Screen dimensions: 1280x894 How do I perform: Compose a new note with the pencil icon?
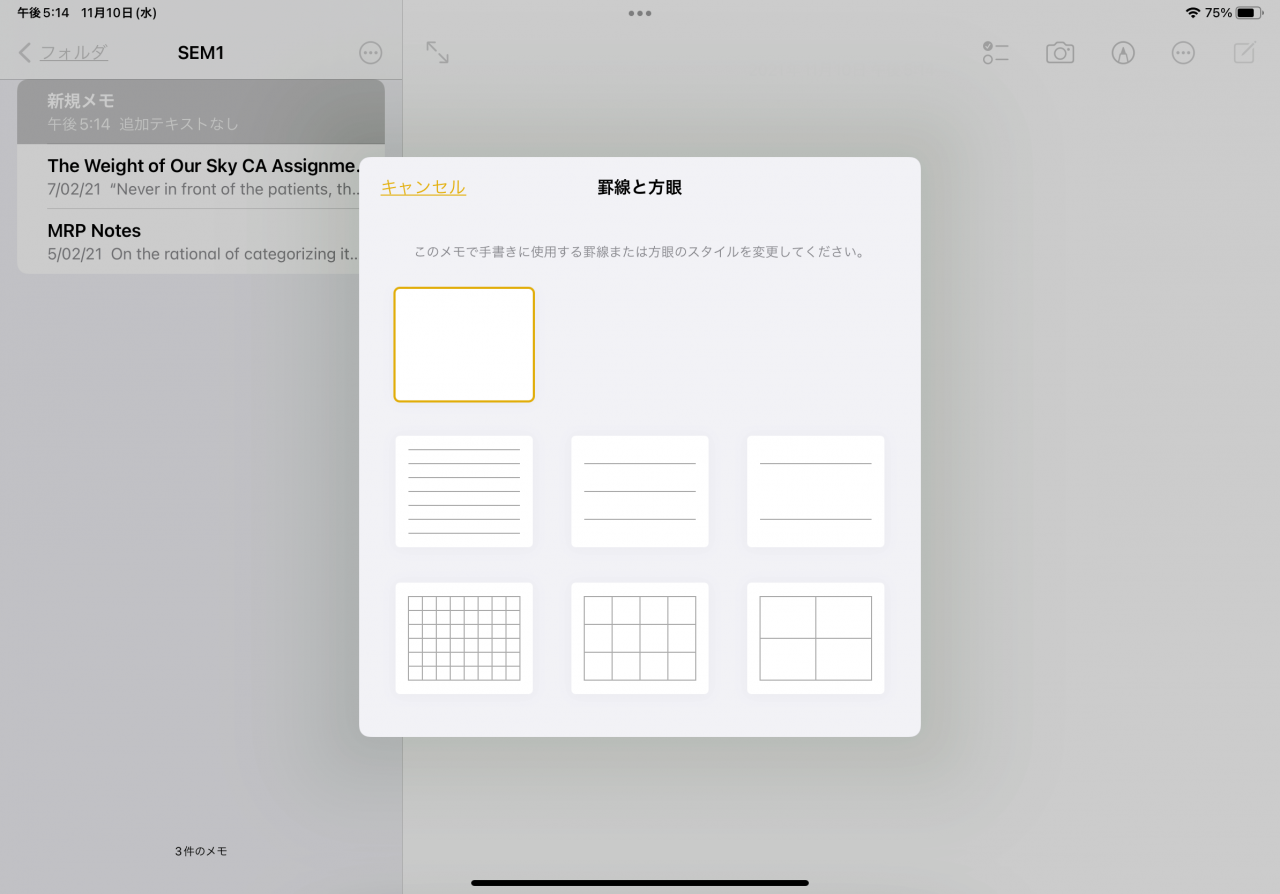click(x=1243, y=52)
